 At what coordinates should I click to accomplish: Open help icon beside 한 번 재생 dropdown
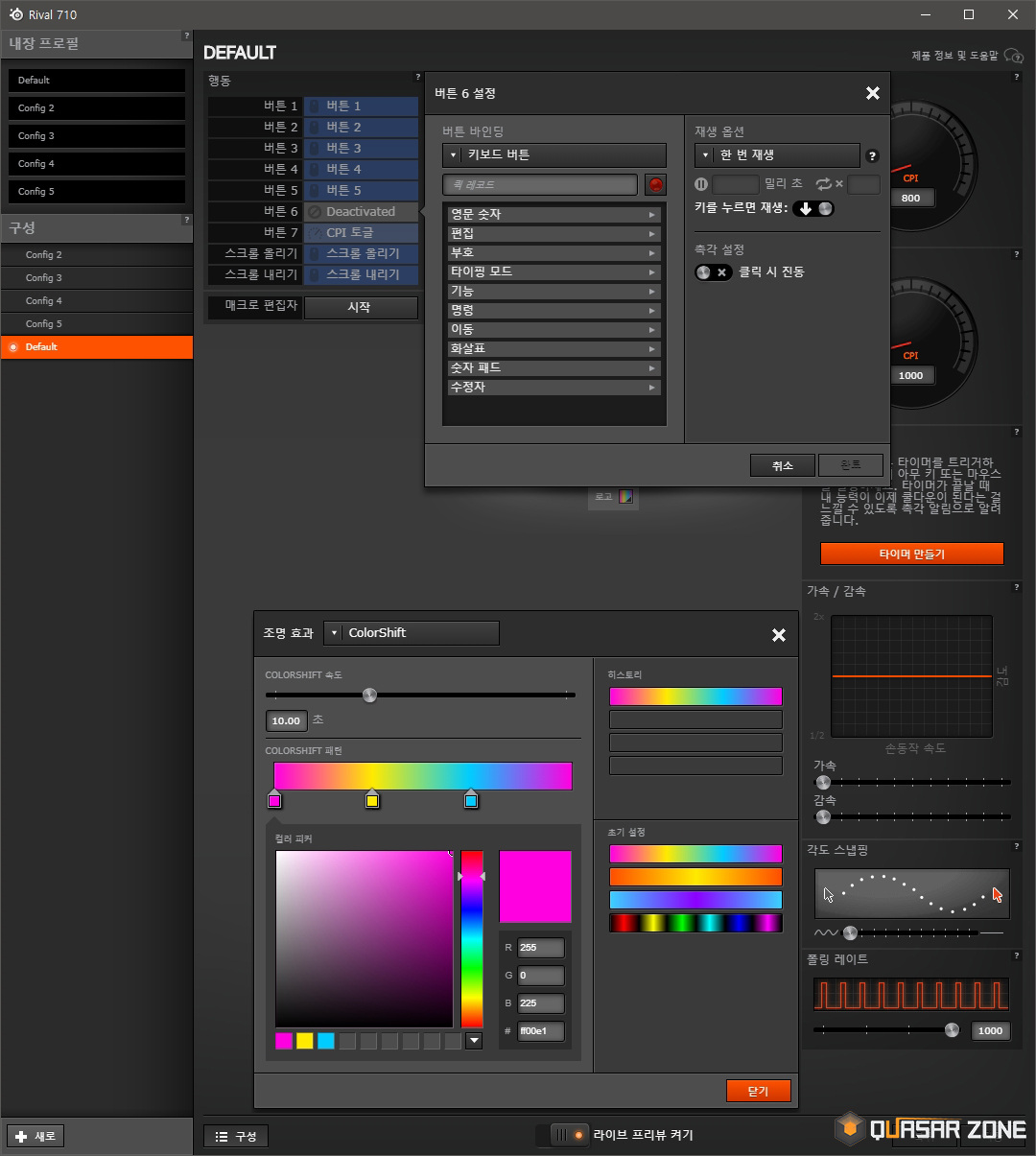click(872, 156)
